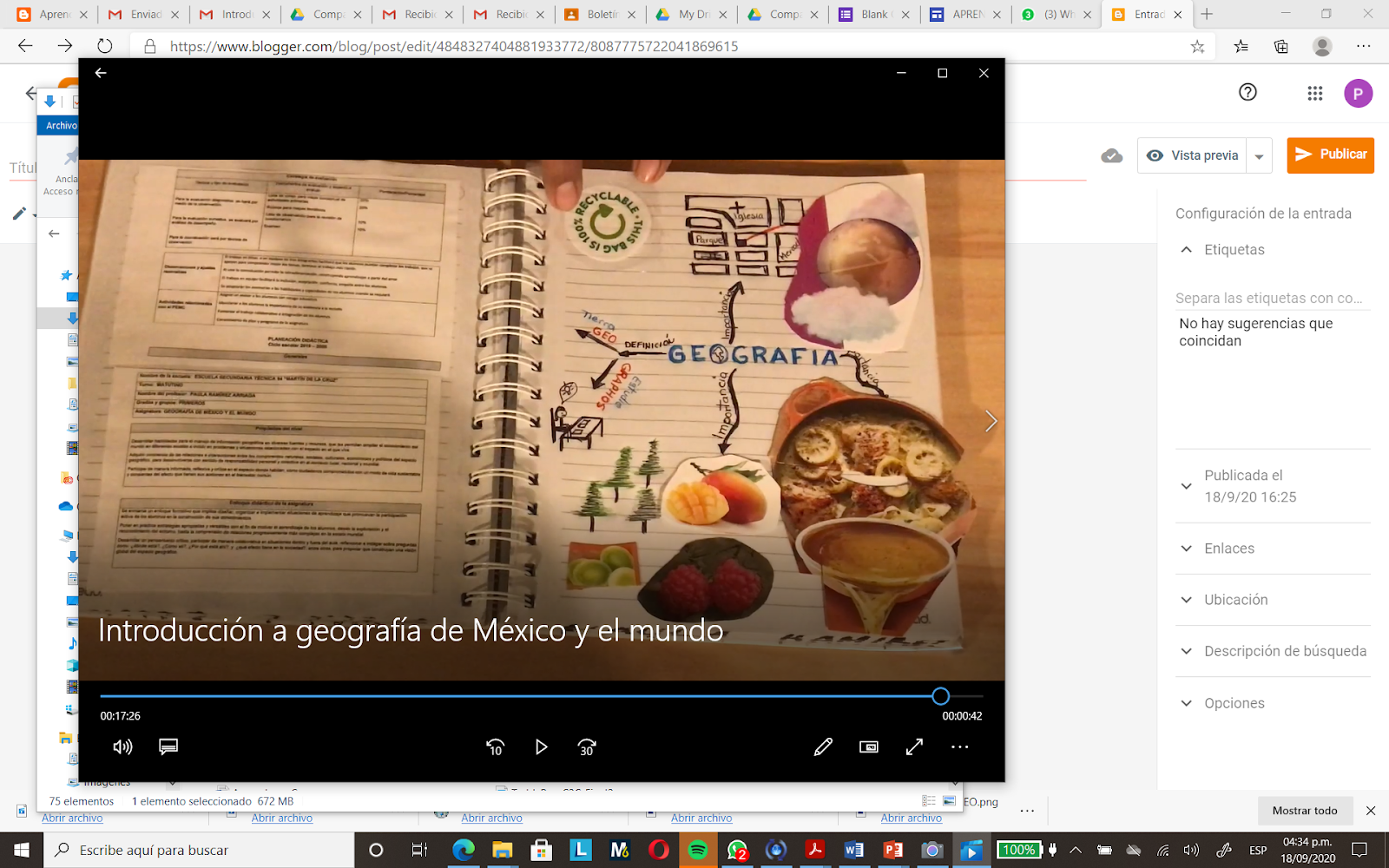Open Word from the taskbar
The height and width of the screenshot is (868, 1389).
click(x=854, y=850)
